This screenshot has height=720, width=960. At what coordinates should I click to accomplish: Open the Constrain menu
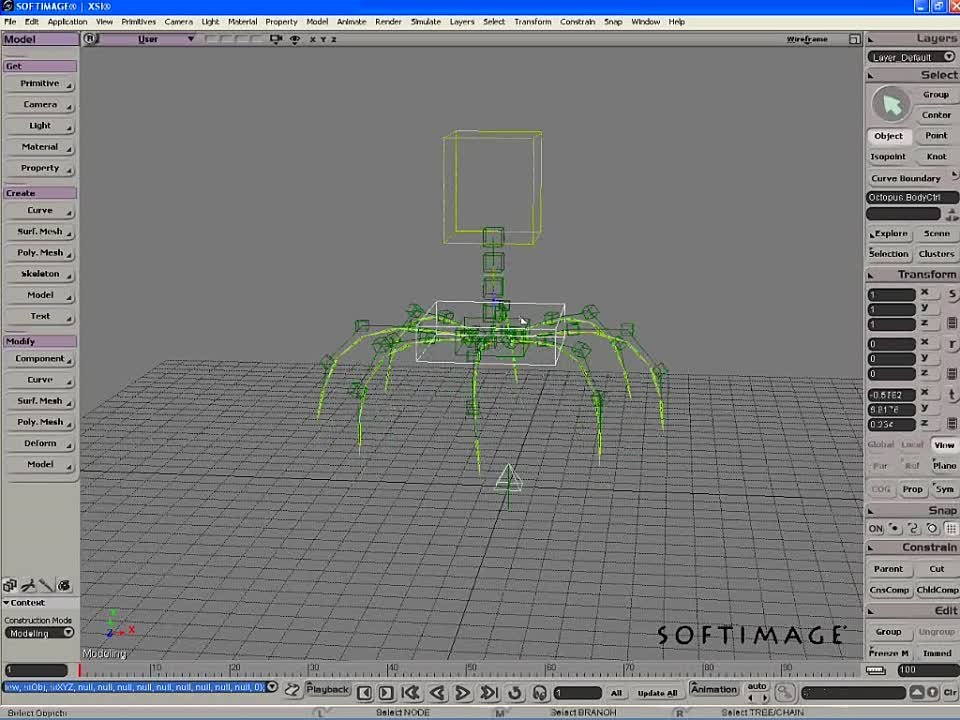click(577, 21)
